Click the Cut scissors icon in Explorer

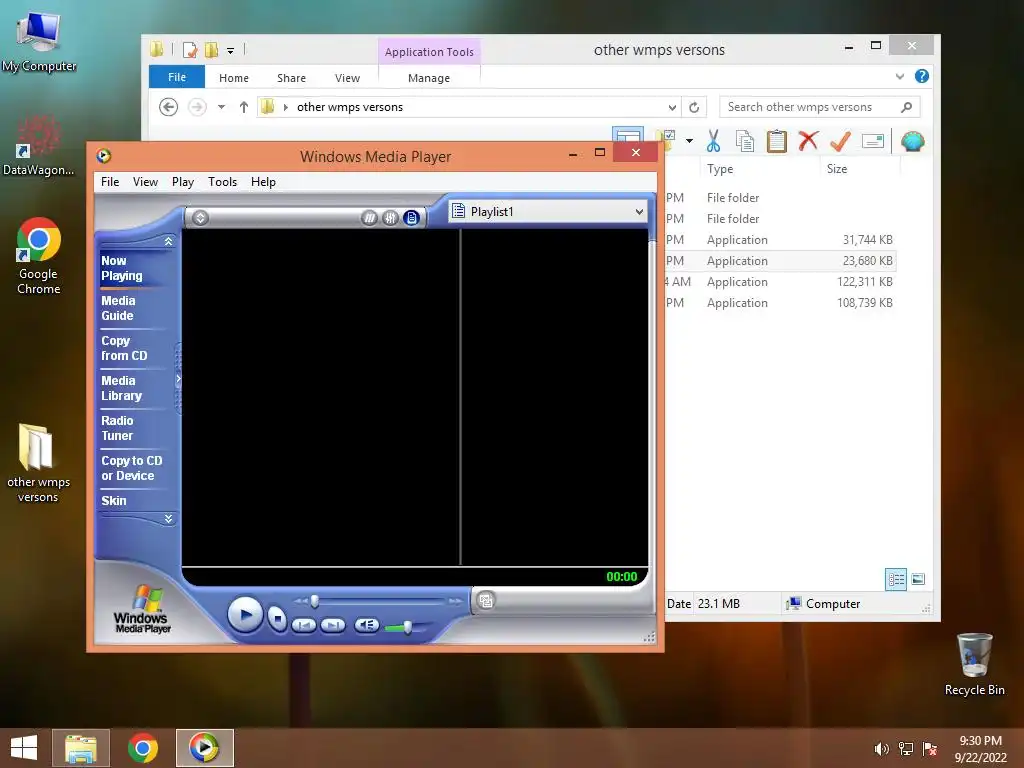click(x=713, y=141)
